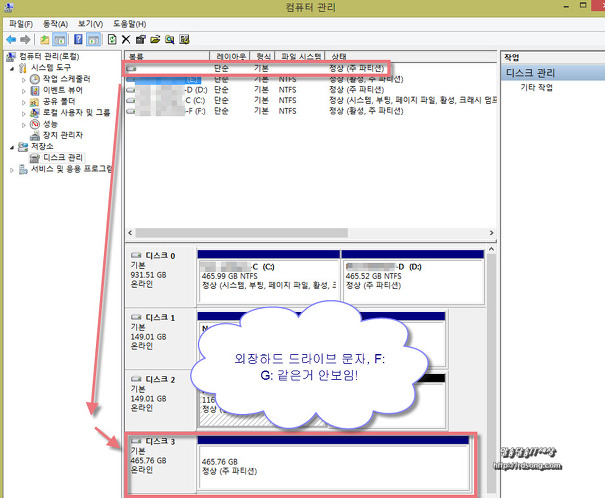Open the 보기(V) menu

point(90,23)
